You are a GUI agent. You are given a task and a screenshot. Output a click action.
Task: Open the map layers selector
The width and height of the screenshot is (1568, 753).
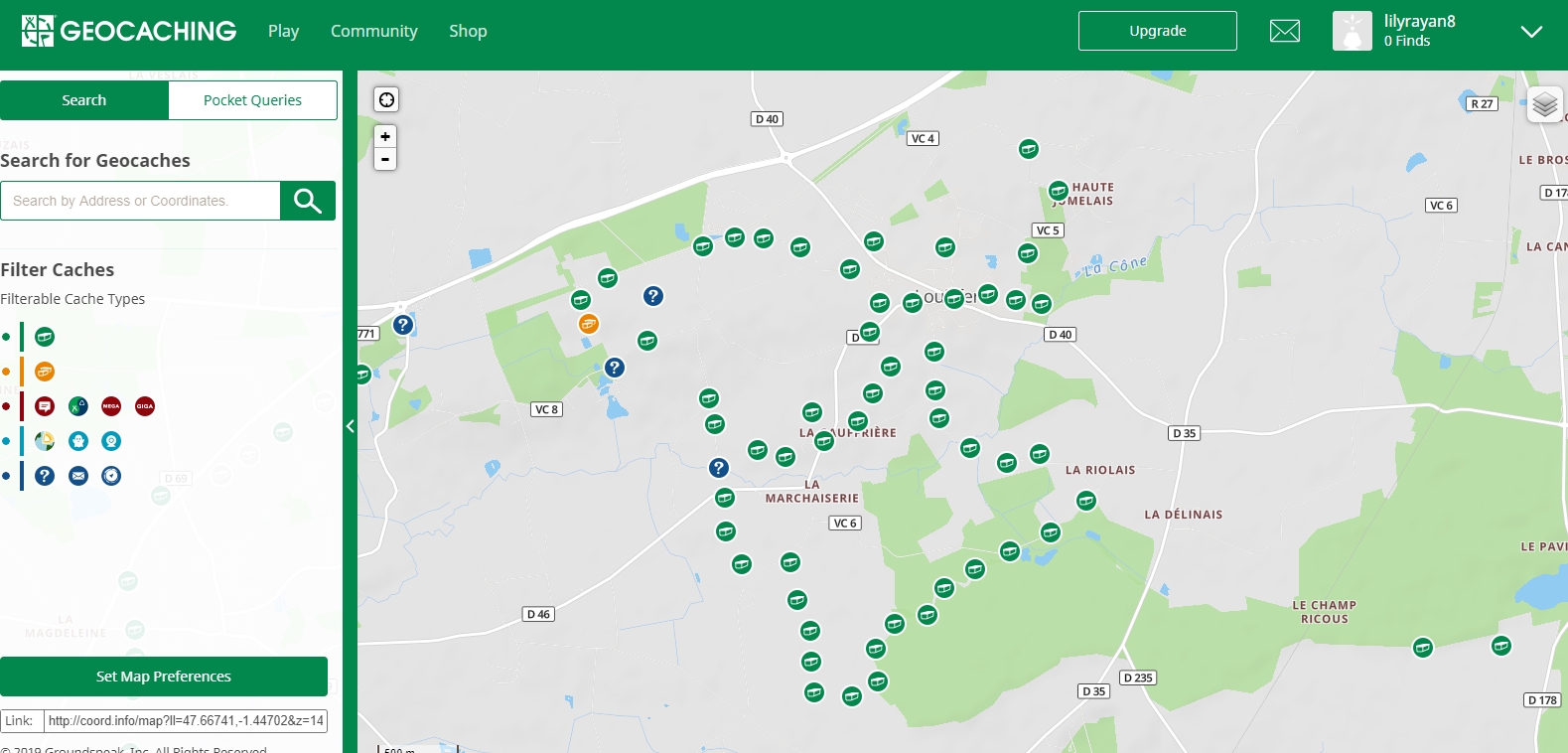pos(1544,104)
